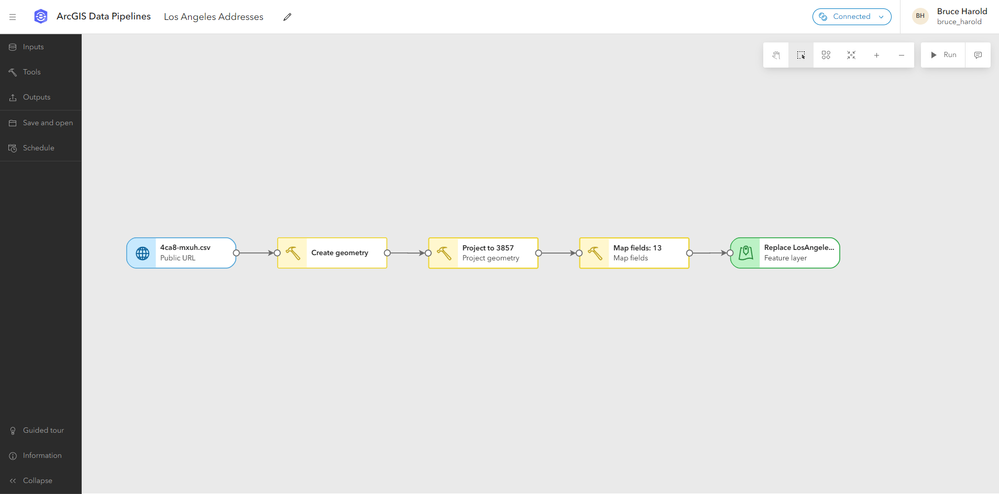Click the input port of Create geometry node
Screen dimensions: 999x494
[277, 253]
